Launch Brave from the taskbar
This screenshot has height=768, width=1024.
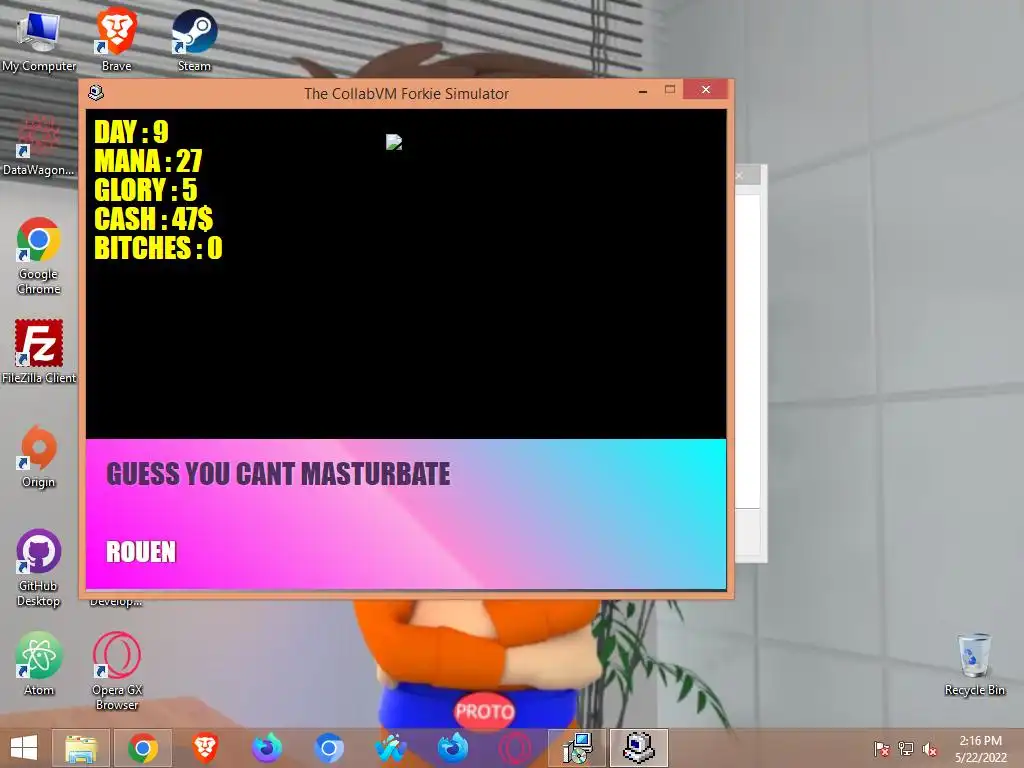[205, 748]
